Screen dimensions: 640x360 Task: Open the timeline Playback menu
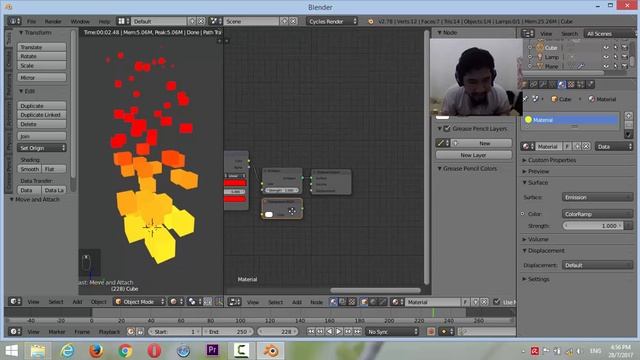tap(109, 332)
